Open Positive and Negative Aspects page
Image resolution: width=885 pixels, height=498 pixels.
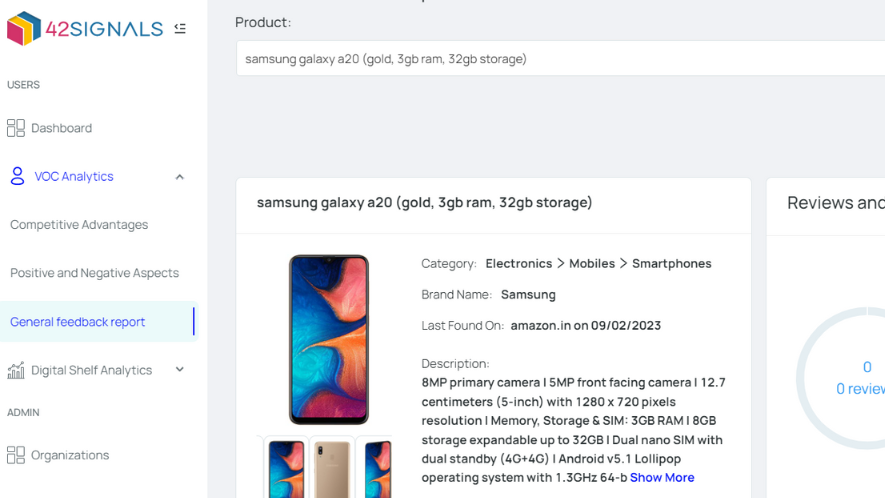coord(94,273)
